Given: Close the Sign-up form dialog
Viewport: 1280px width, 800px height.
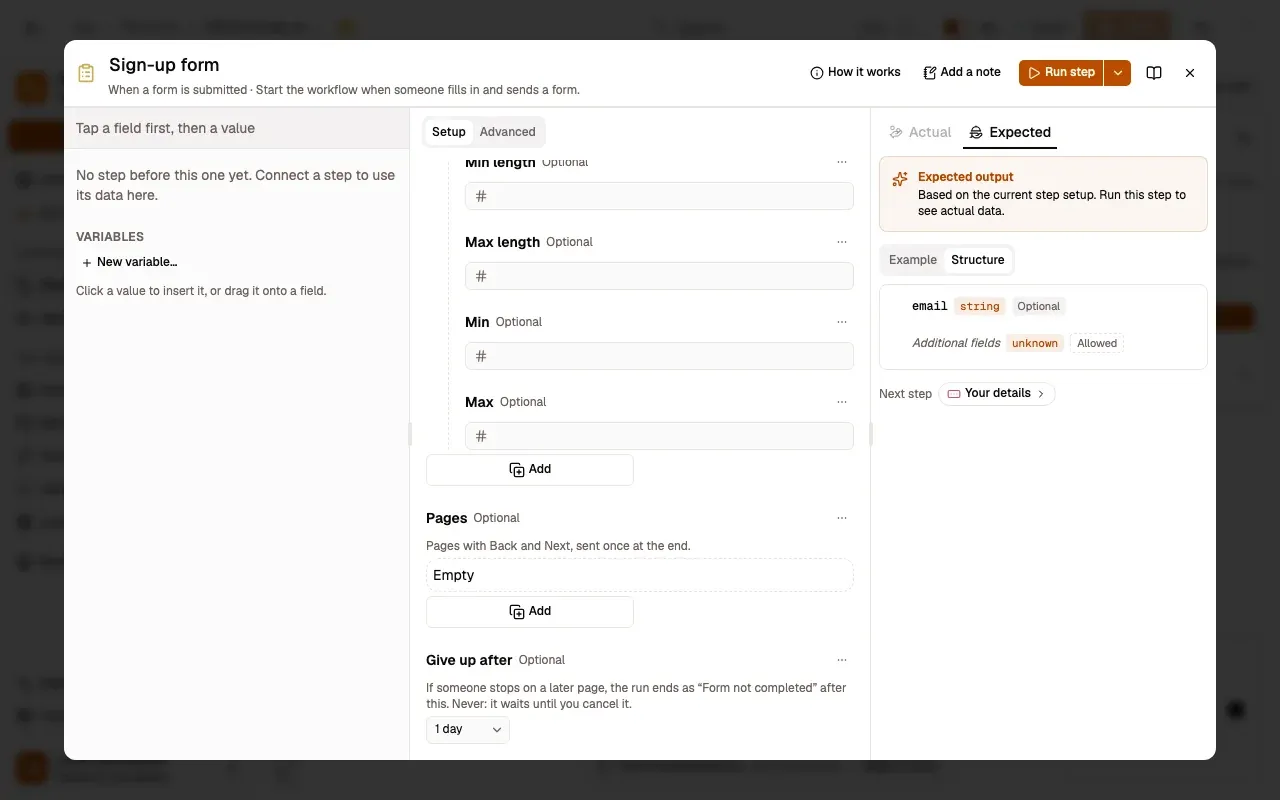Looking at the screenshot, I should (x=1190, y=73).
